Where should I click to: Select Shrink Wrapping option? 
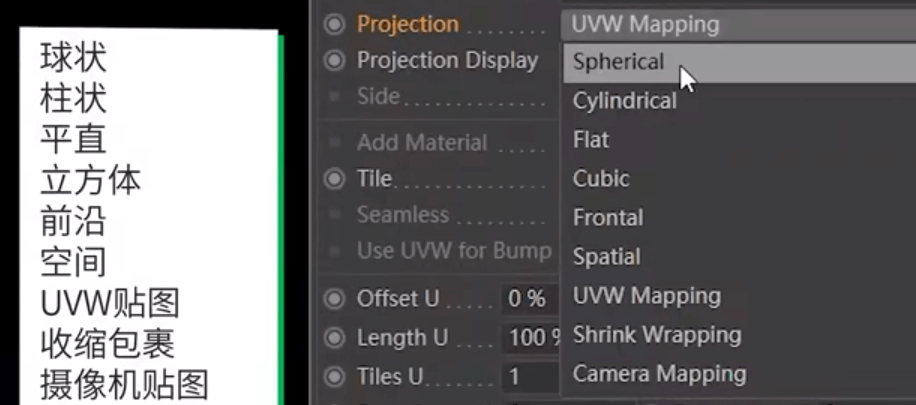click(739, 334)
